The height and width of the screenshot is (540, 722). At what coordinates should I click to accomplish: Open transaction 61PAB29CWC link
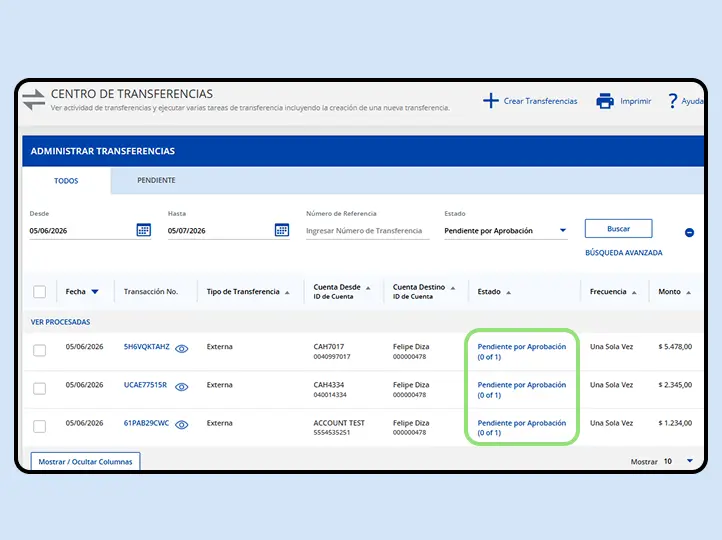(146, 423)
